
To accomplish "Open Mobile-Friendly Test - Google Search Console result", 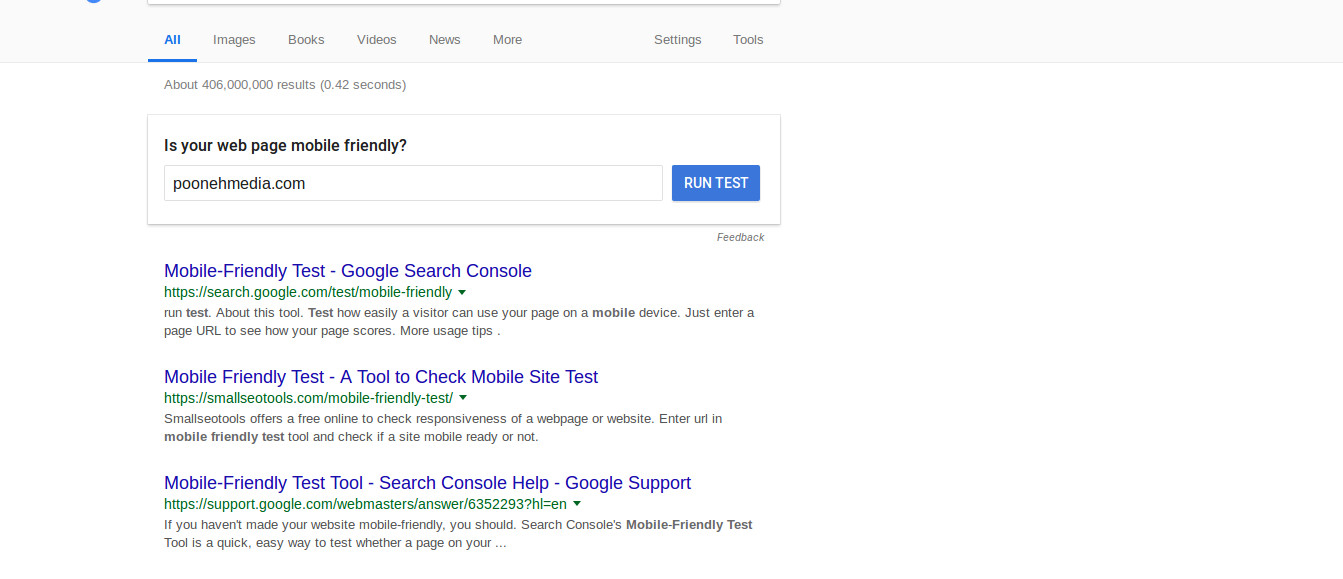I will coord(348,271).
